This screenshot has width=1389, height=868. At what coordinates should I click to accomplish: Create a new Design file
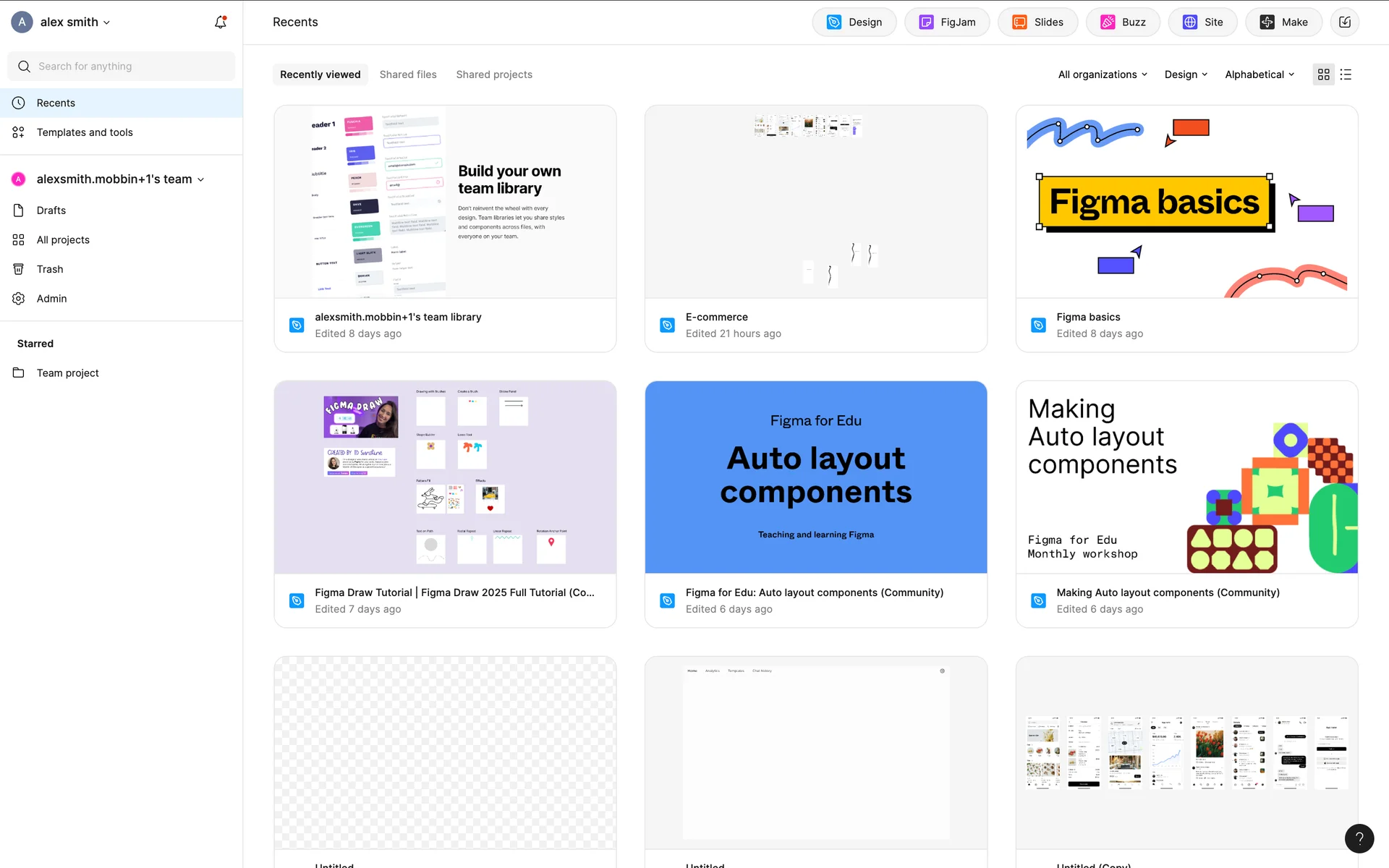[854, 22]
